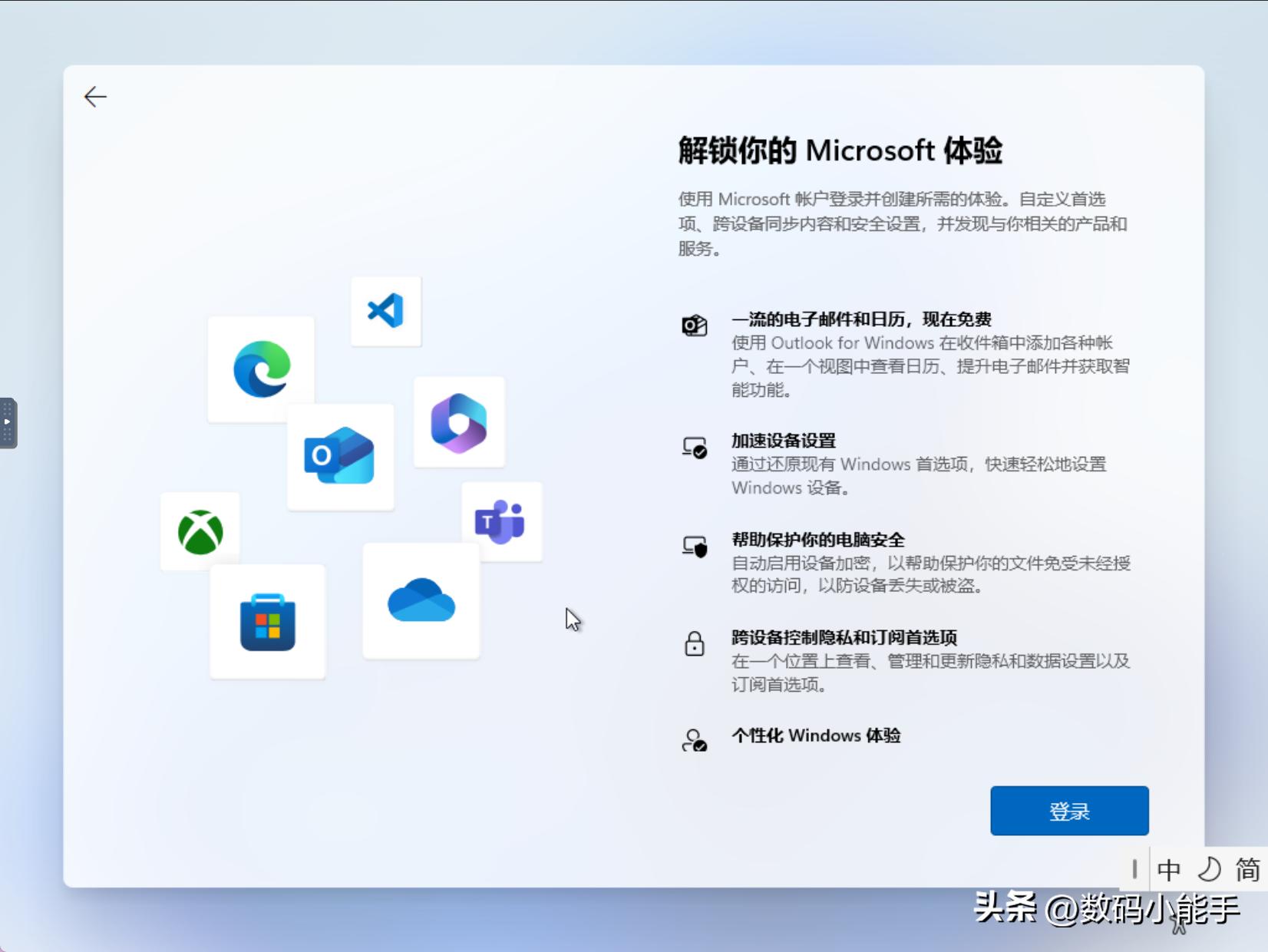
Task: Click the 加速设备设置 device icon
Action: 695,448
